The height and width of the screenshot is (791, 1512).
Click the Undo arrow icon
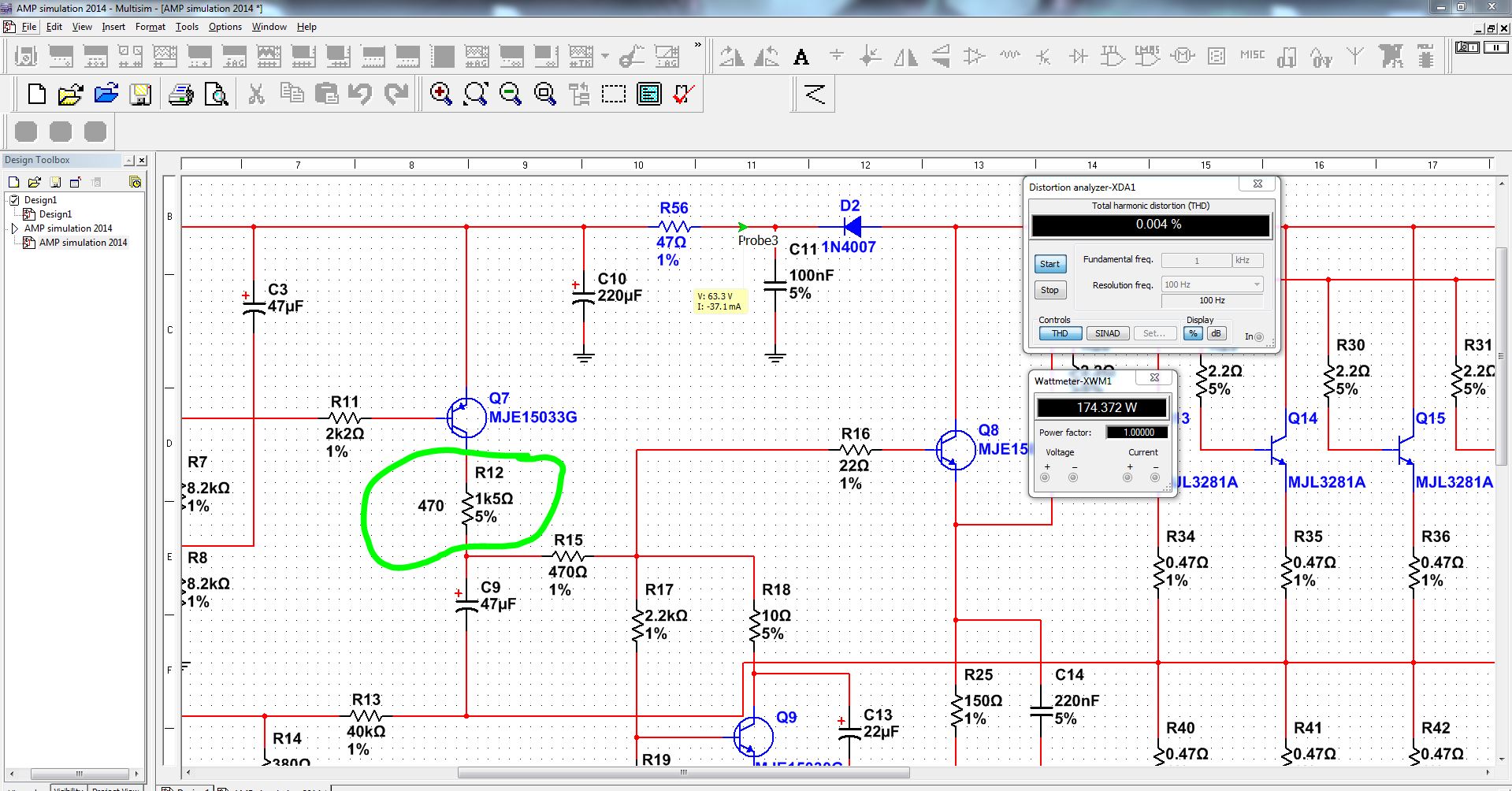pyautogui.click(x=360, y=95)
